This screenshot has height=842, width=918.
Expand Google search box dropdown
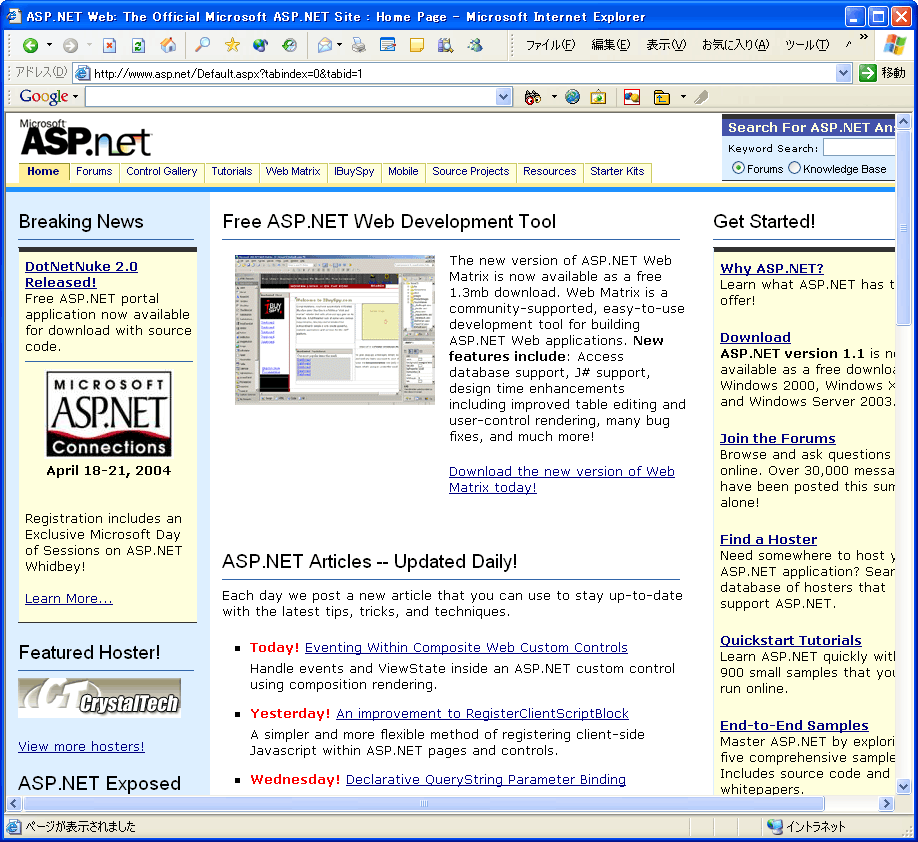pos(503,97)
